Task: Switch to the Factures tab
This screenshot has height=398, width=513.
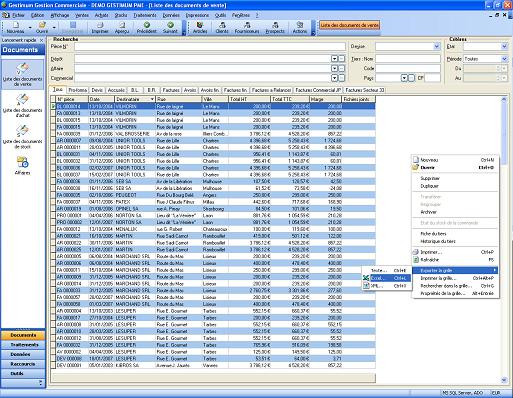Action: point(171,90)
